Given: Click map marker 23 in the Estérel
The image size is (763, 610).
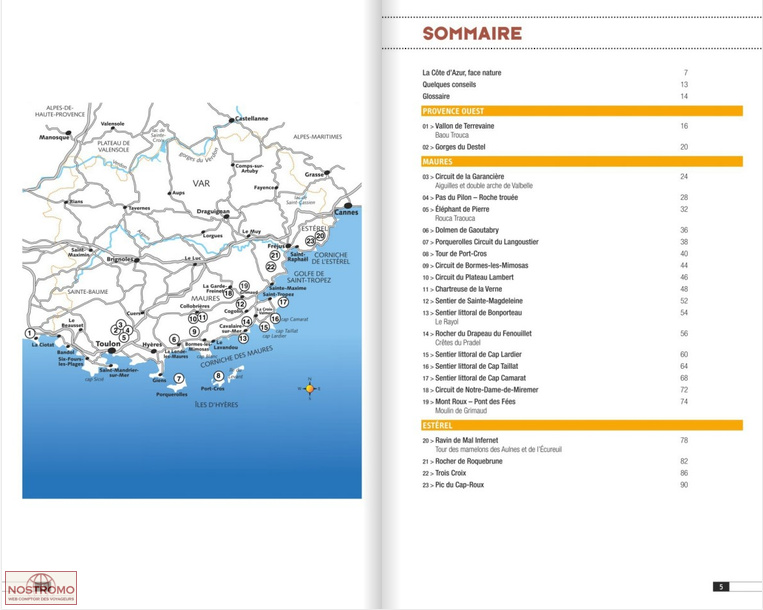Looking at the screenshot, I should (x=310, y=241).
